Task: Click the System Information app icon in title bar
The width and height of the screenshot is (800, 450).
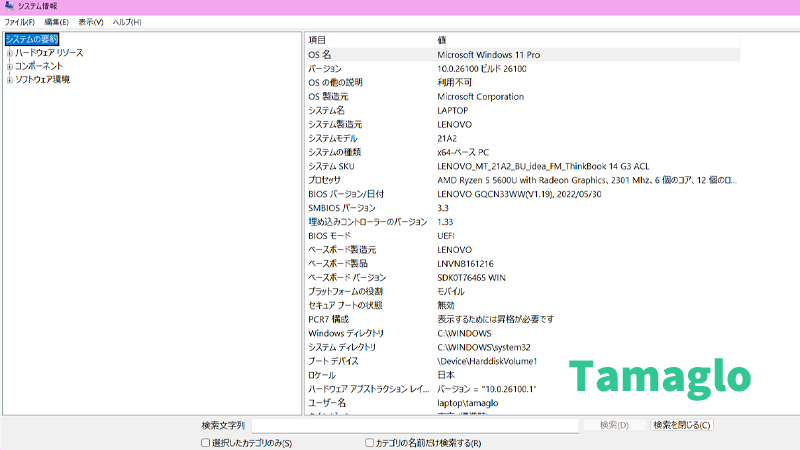Action: coord(9,7)
